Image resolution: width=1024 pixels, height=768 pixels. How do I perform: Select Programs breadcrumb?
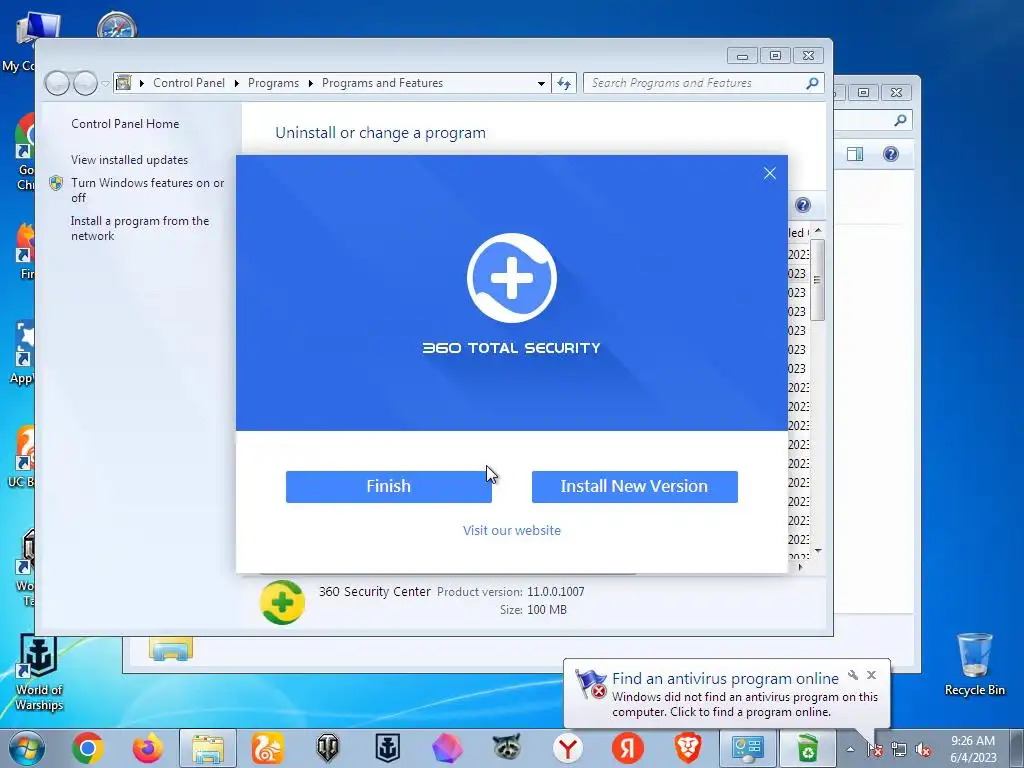coord(273,83)
